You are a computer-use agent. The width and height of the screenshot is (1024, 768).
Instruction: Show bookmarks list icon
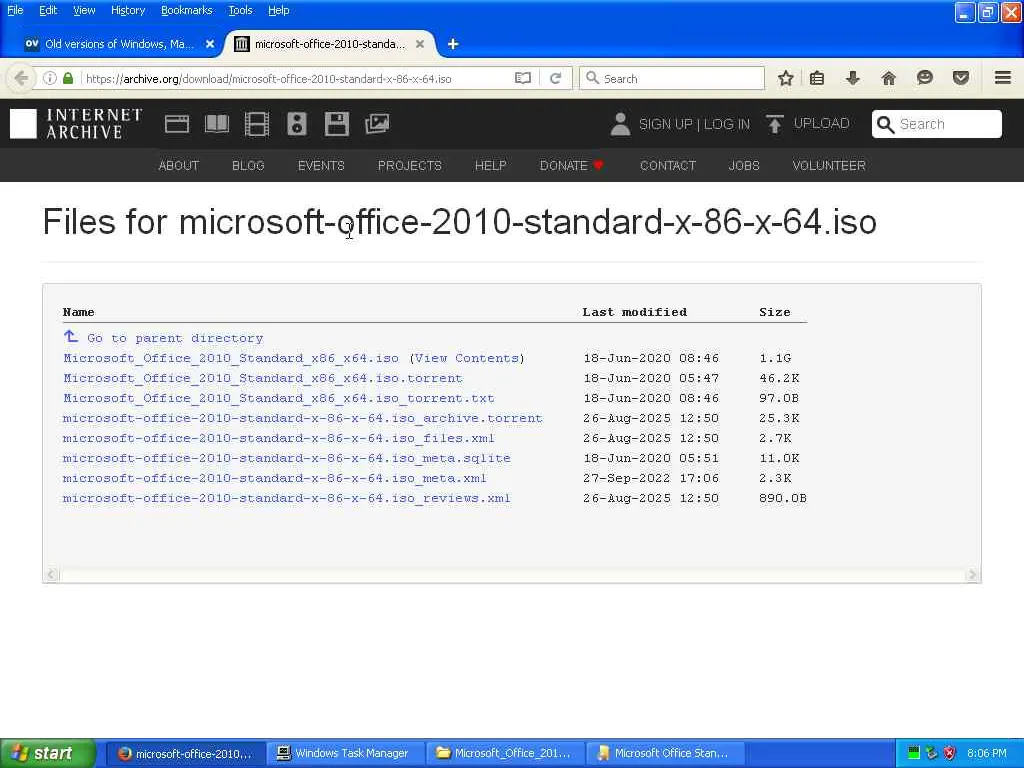816,78
